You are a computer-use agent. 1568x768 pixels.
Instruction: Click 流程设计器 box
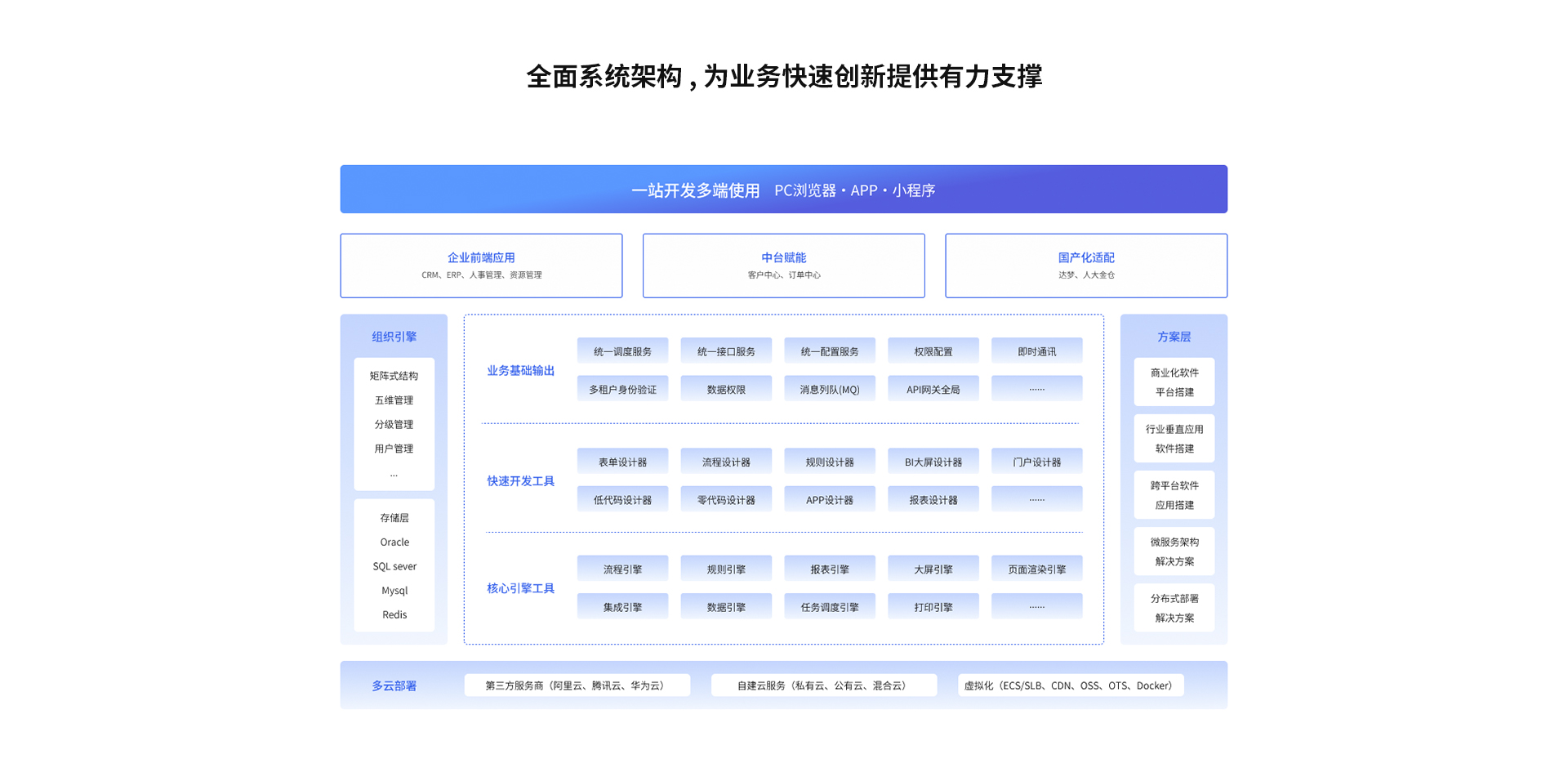pos(726,462)
